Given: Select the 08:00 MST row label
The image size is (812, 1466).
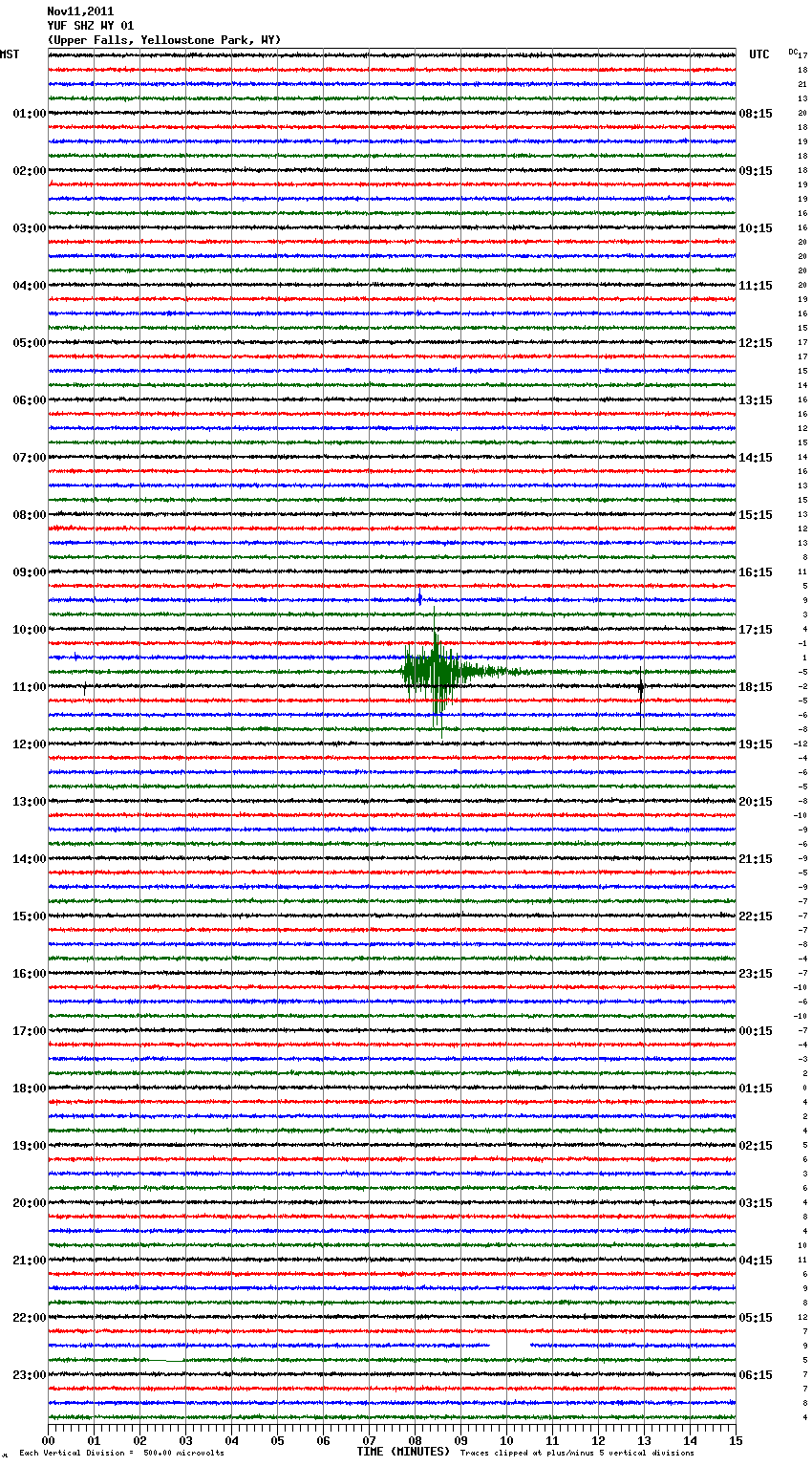Looking at the screenshot, I should (30, 515).
